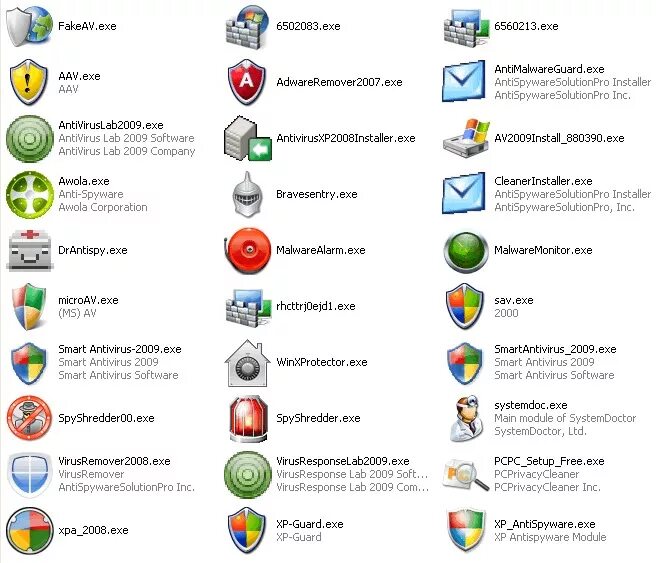659x563 pixels.
Task: Select the AntivirusXP2008Installer.exe file label
Action: (x=346, y=138)
